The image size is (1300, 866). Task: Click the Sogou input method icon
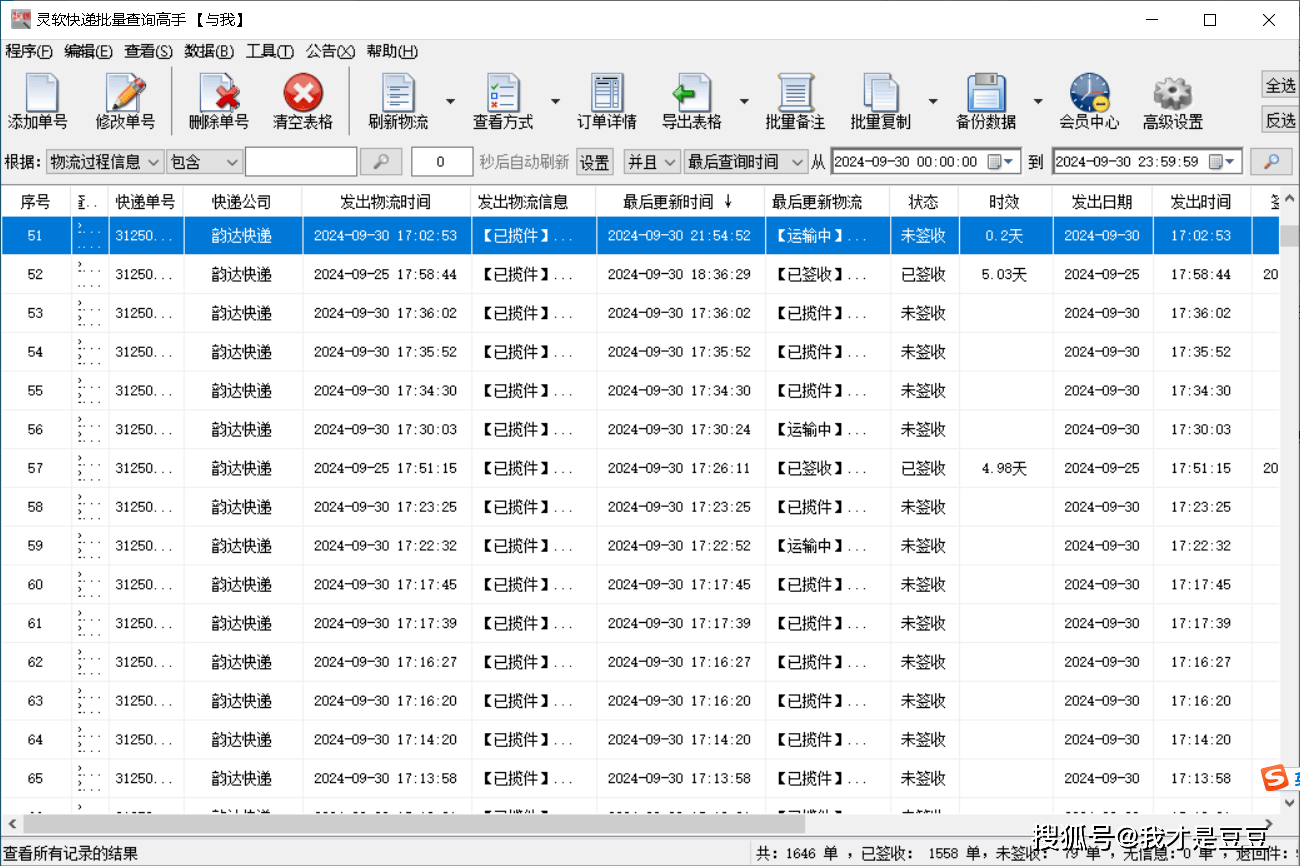1273,777
